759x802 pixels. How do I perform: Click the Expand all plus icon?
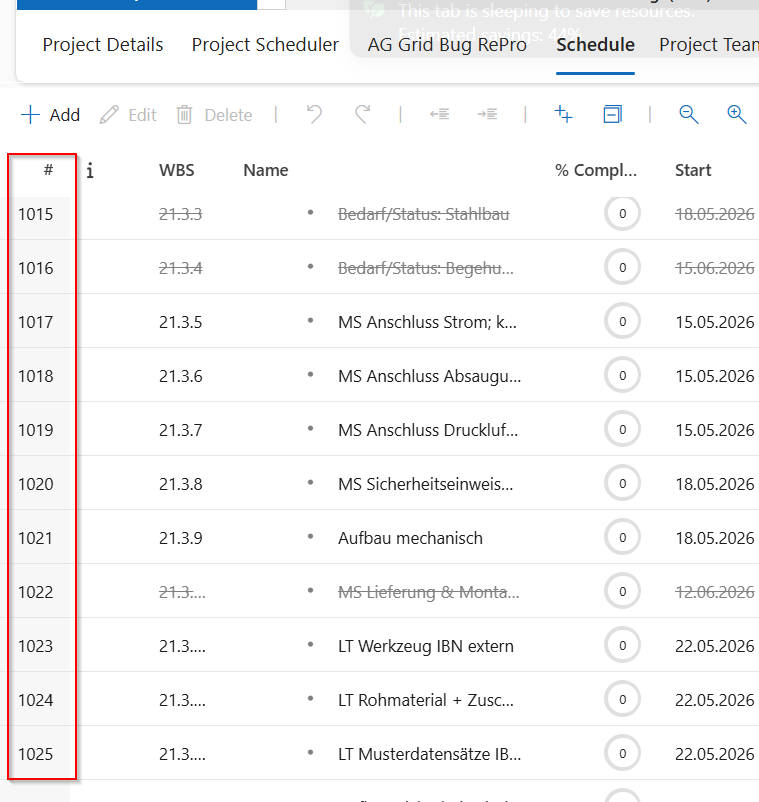564,114
